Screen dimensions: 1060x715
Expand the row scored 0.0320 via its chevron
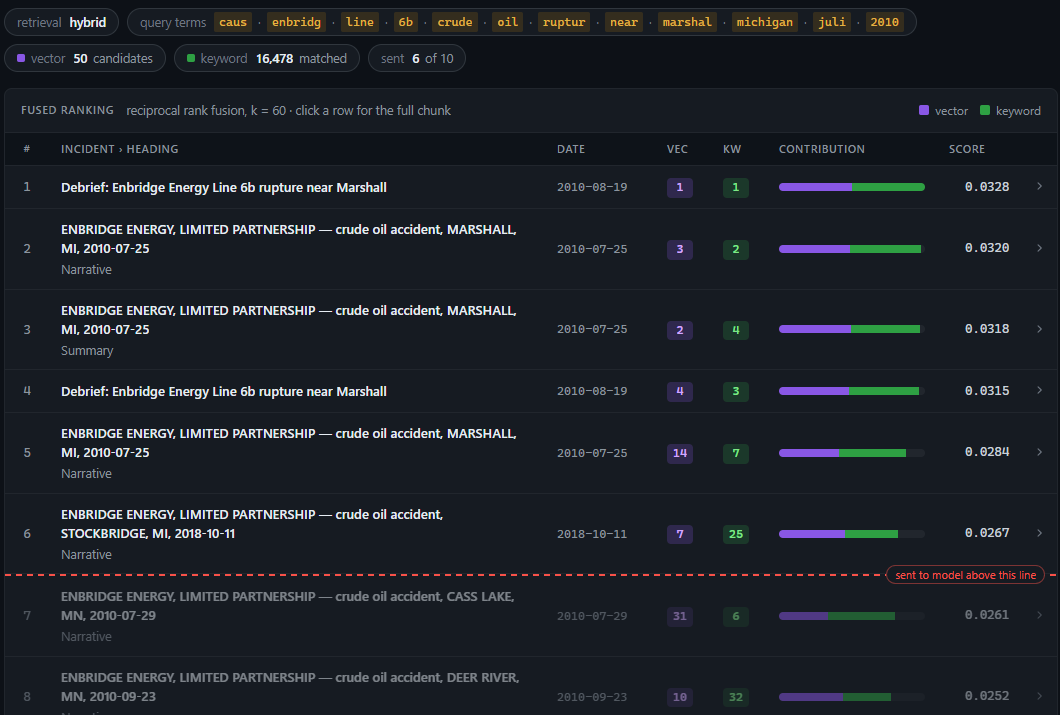pos(1039,248)
